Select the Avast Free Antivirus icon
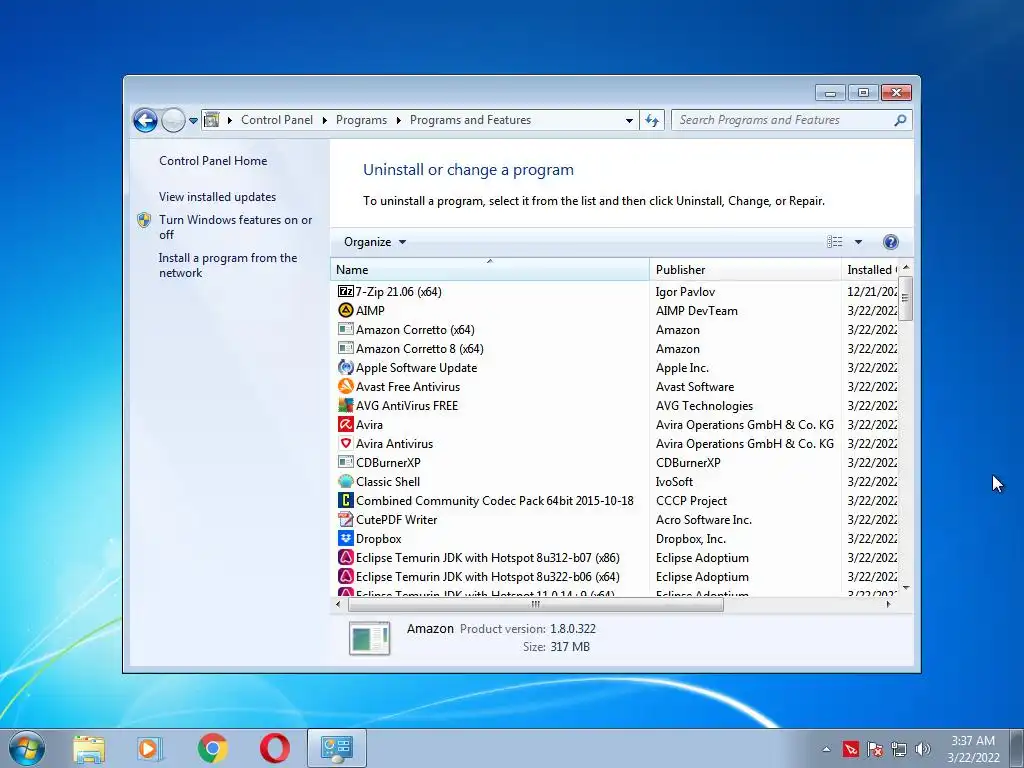The image size is (1024, 768). pyautogui.click(x=345, y=386)
